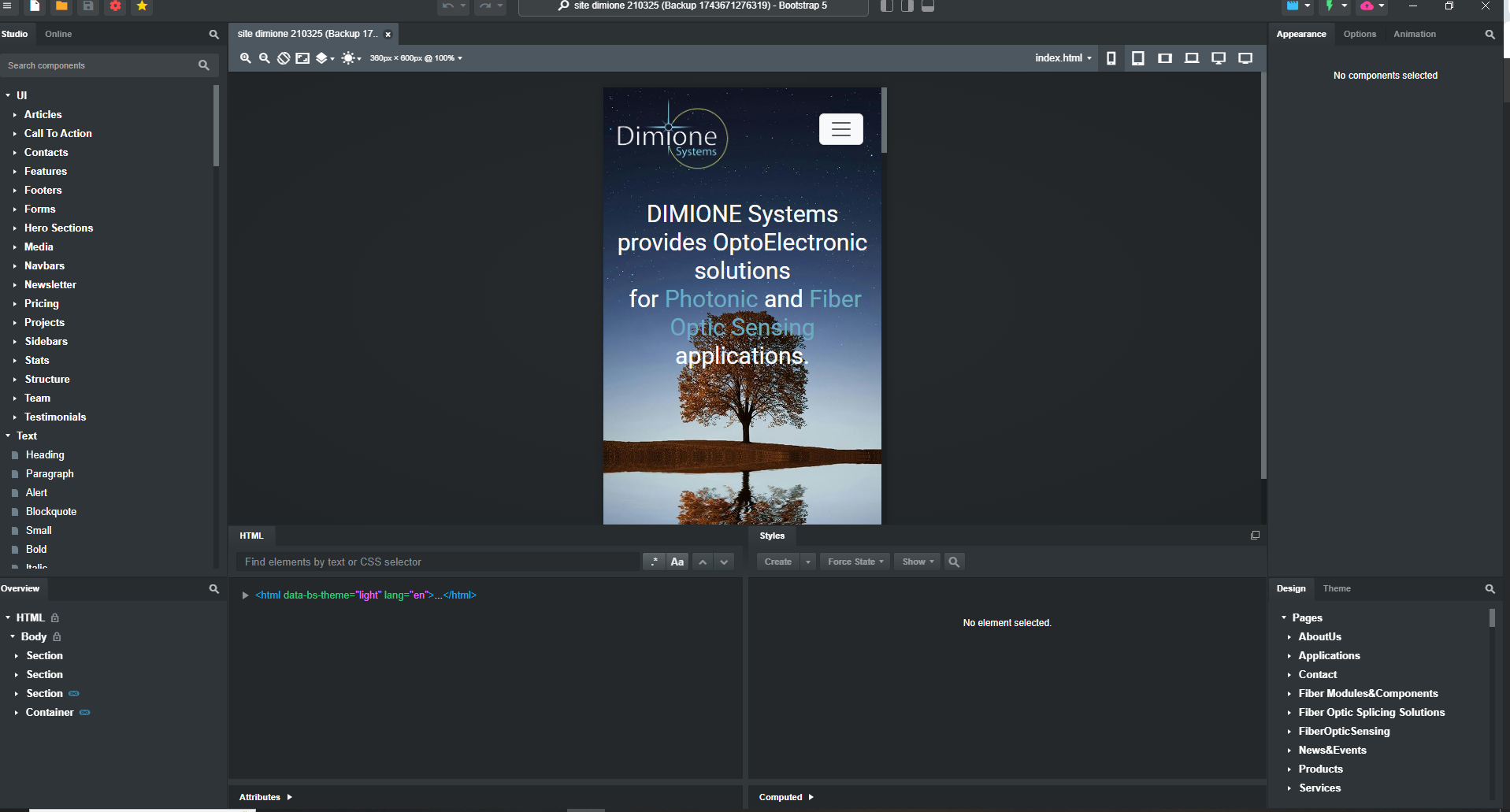Click the hamburger menu in page preview
The image size is (1510, 812).
[841, 129]
